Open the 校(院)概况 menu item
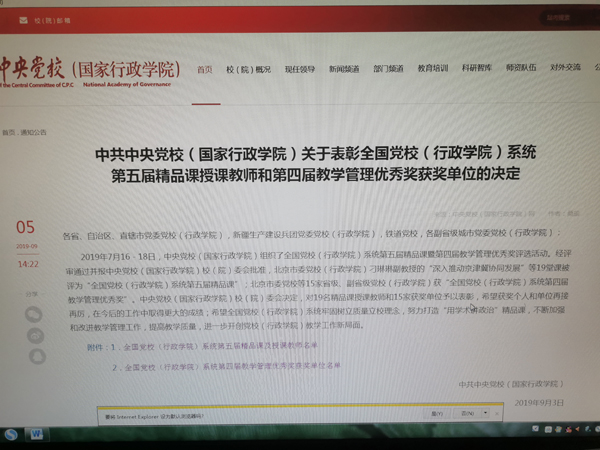Image resolution: width=600 pixels, height=450 pixels. pyautogui.click(x=248, y=70)
